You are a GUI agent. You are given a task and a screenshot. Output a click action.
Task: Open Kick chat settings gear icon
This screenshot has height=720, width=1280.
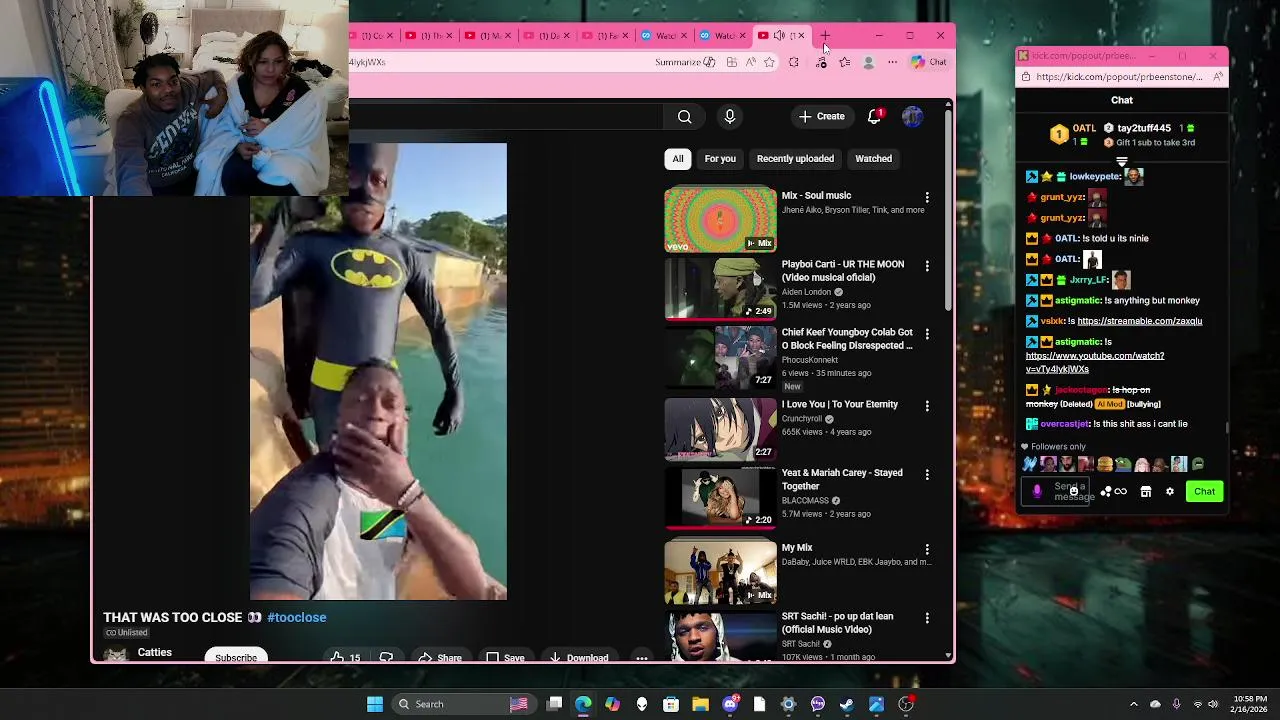[x=1170, y=492]
